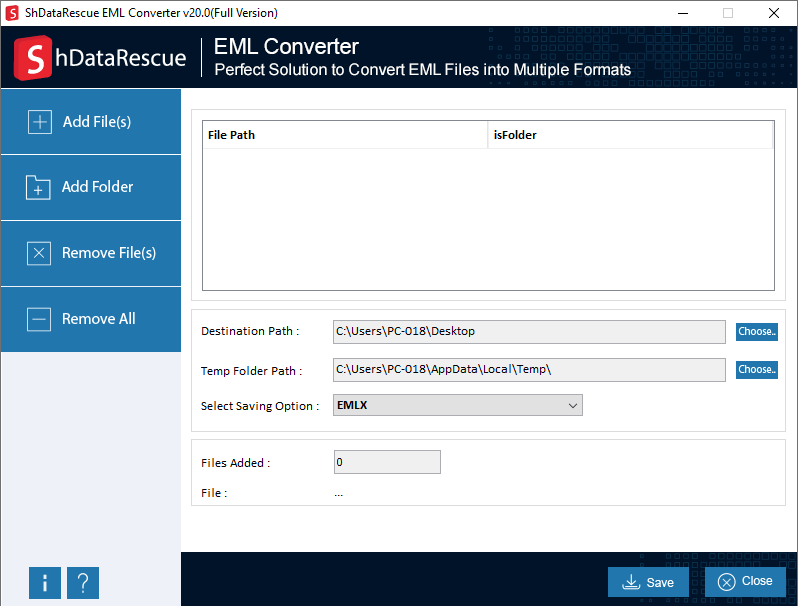
Task: Click the isFolder column header
Action: [x=630, y=135]
